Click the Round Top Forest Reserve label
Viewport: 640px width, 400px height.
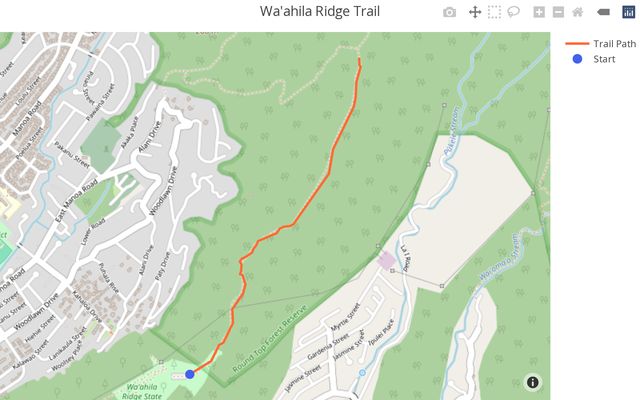[x=269, y=338]
